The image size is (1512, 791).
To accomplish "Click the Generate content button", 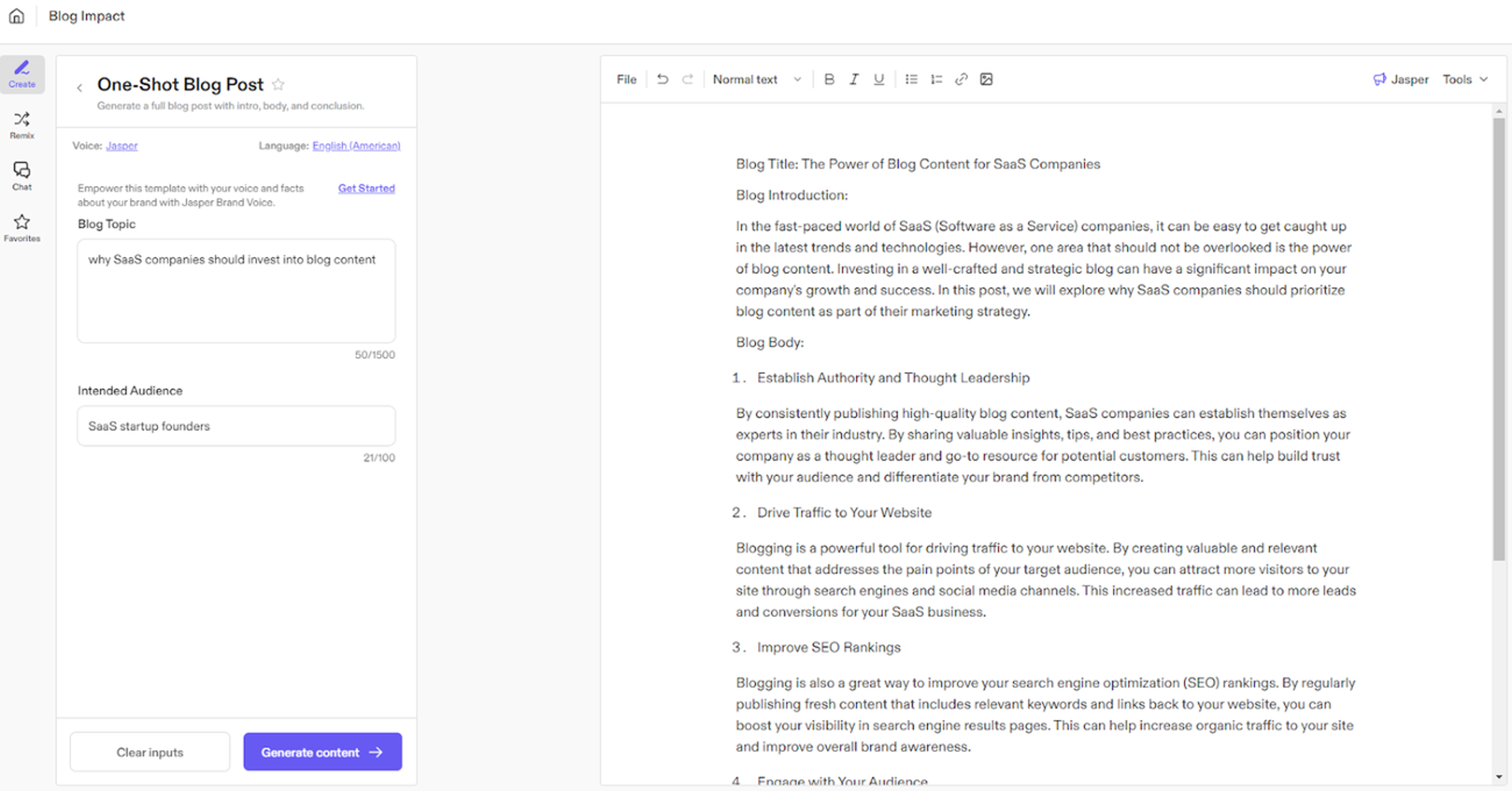I will pyautogui.click(x=322, y=752).
